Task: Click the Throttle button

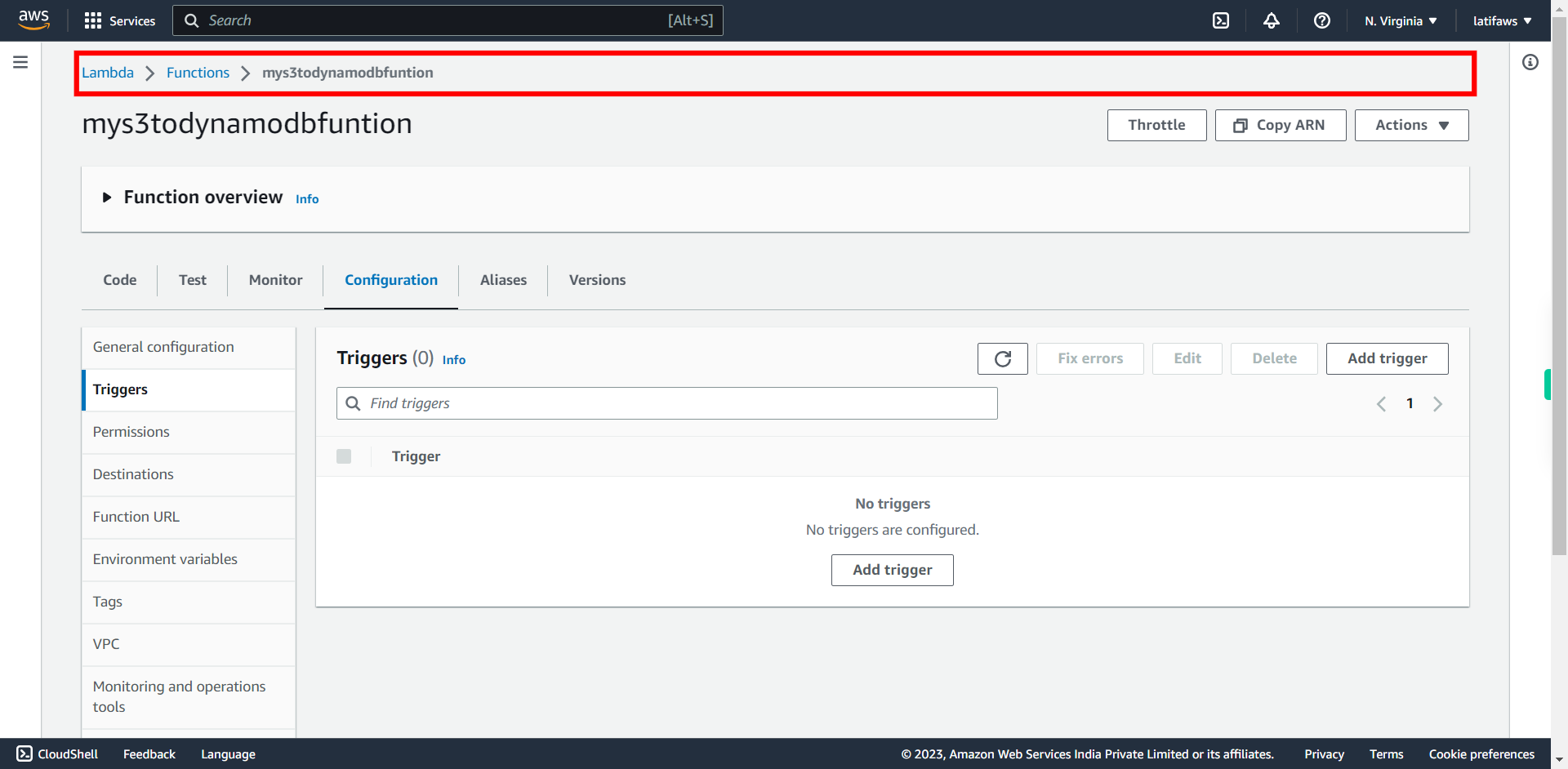Action: [1156, 125]
